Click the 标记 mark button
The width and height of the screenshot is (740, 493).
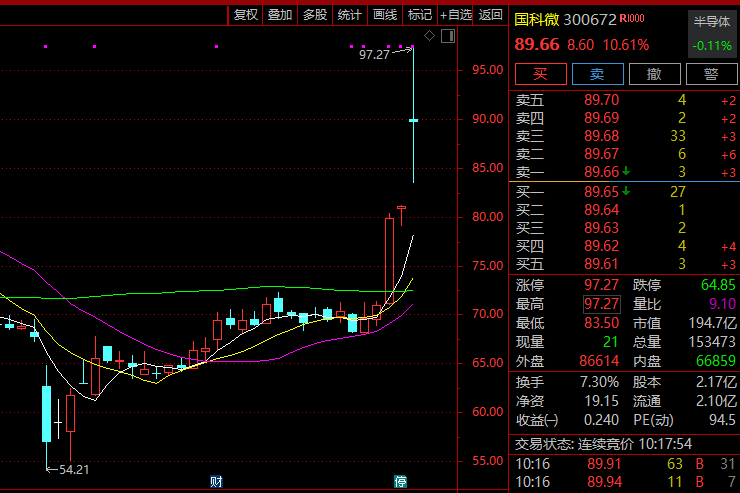420,14
